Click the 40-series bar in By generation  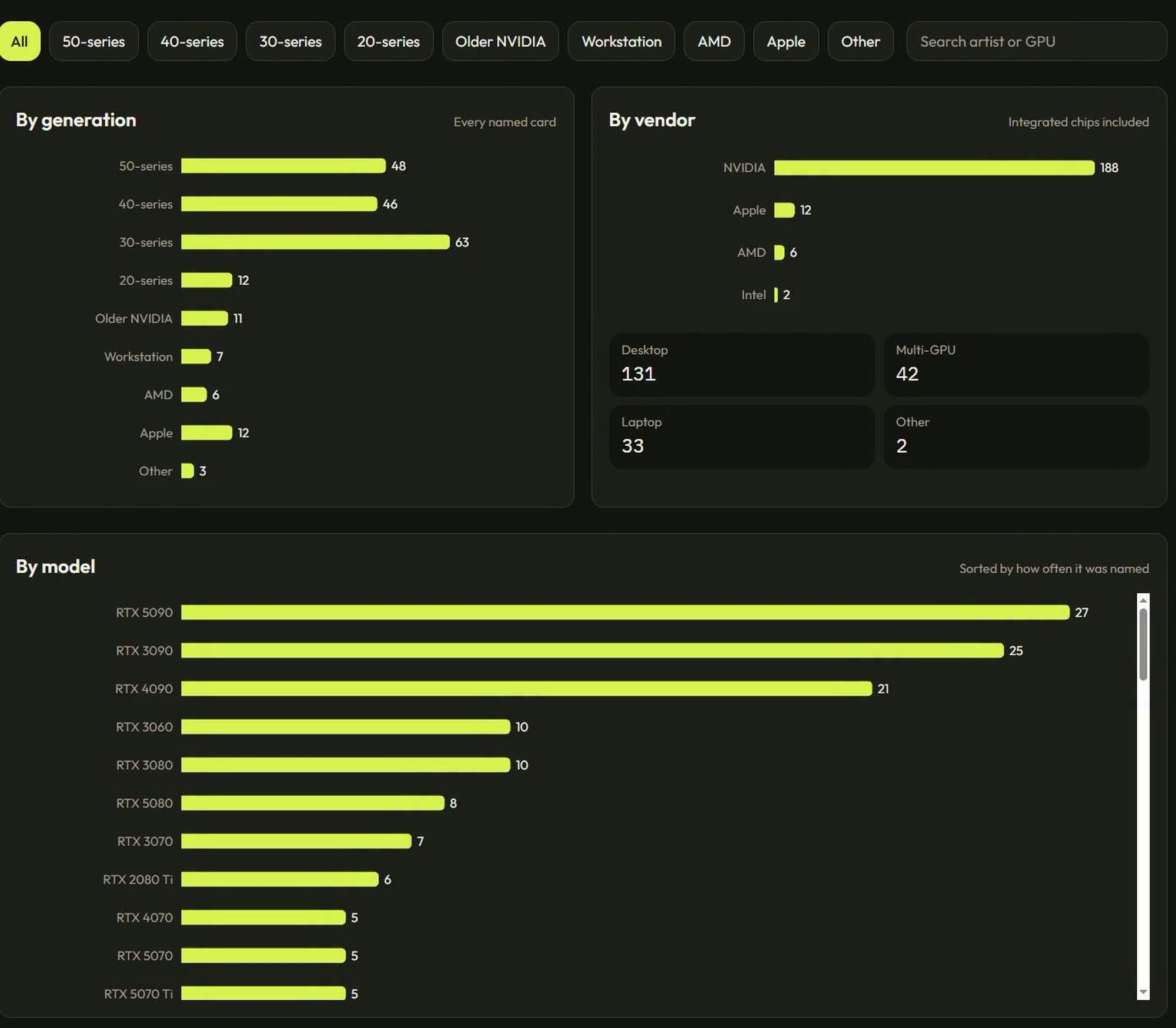(x=279, y=204)
